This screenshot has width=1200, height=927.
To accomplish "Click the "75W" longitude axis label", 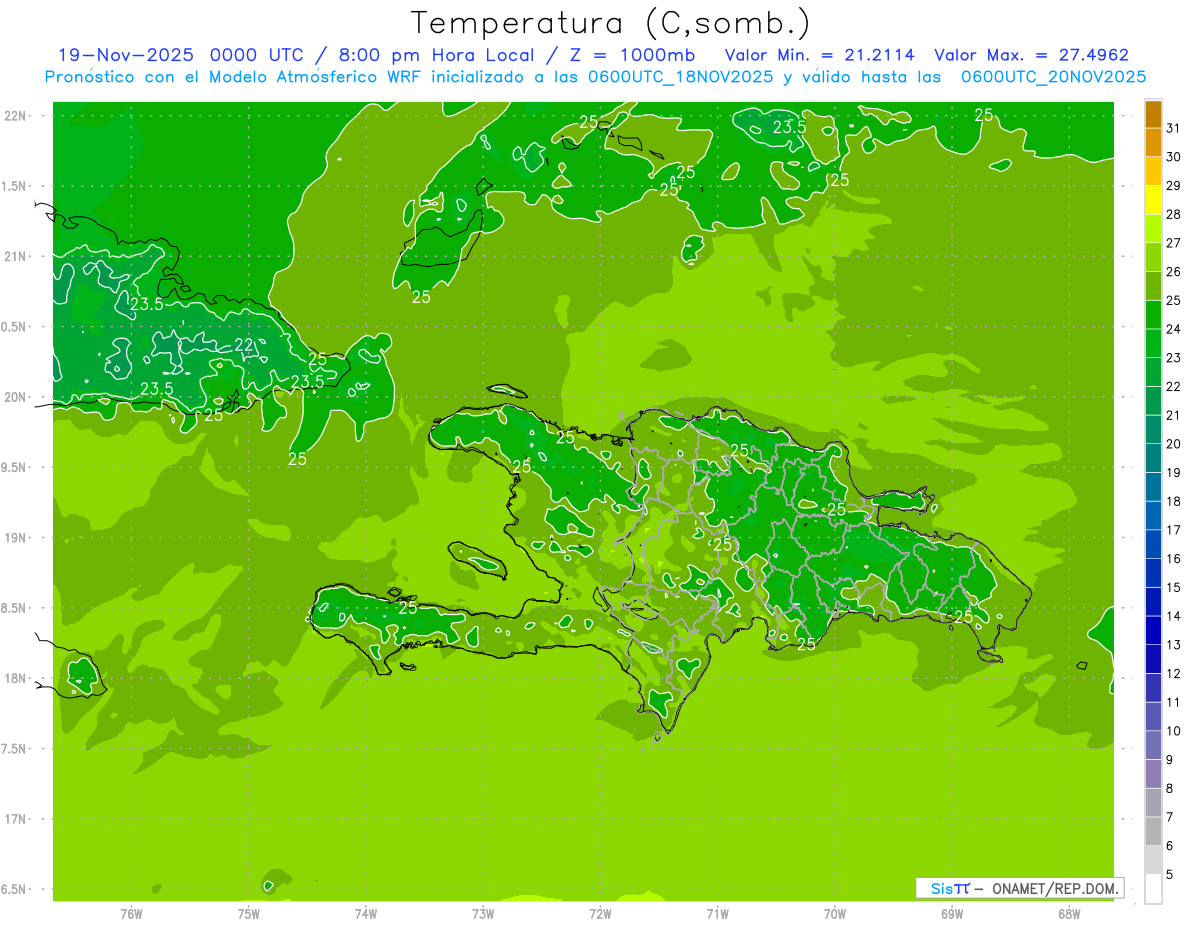I will point(249,913).
